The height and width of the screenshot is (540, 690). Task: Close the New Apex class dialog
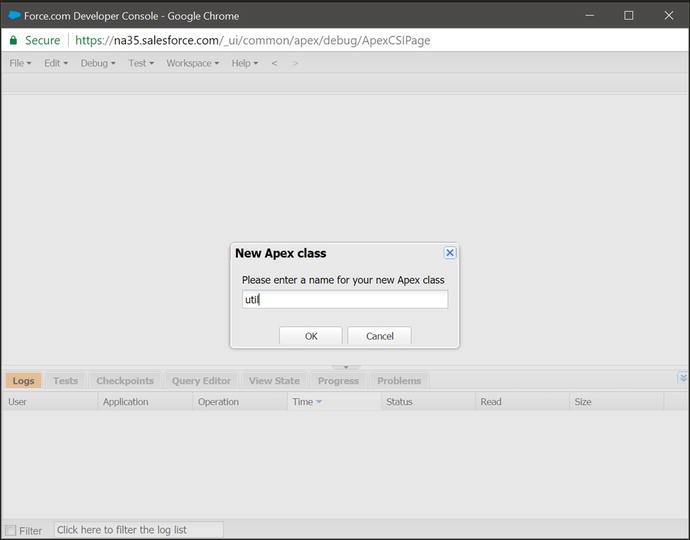click(449, 253)
